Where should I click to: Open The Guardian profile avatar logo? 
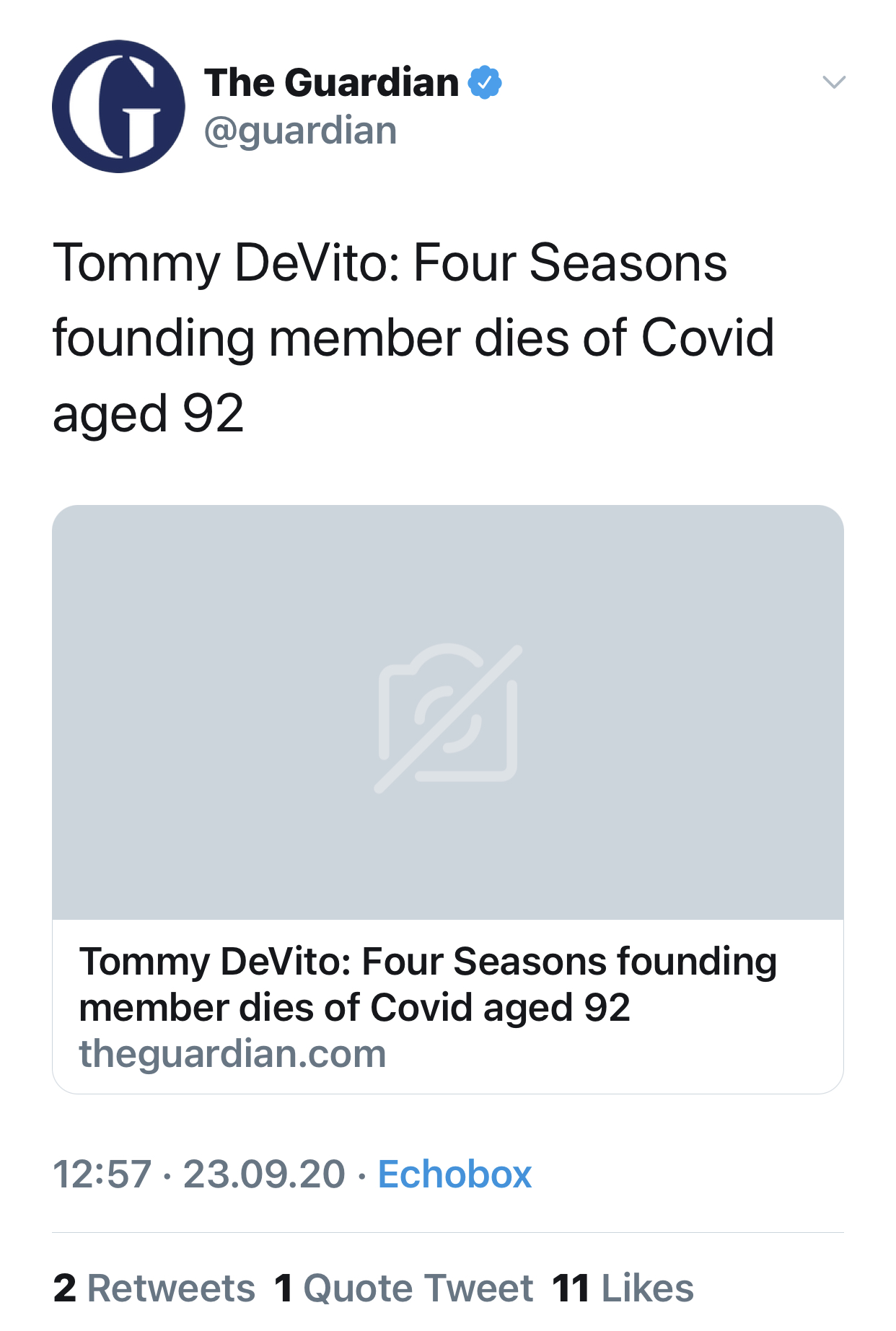pyautogui.click(x=118, y=106)
